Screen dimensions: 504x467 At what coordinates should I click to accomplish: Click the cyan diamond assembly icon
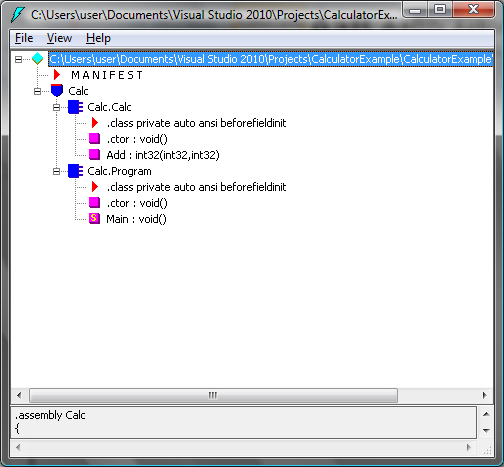(x=38, y=59)
